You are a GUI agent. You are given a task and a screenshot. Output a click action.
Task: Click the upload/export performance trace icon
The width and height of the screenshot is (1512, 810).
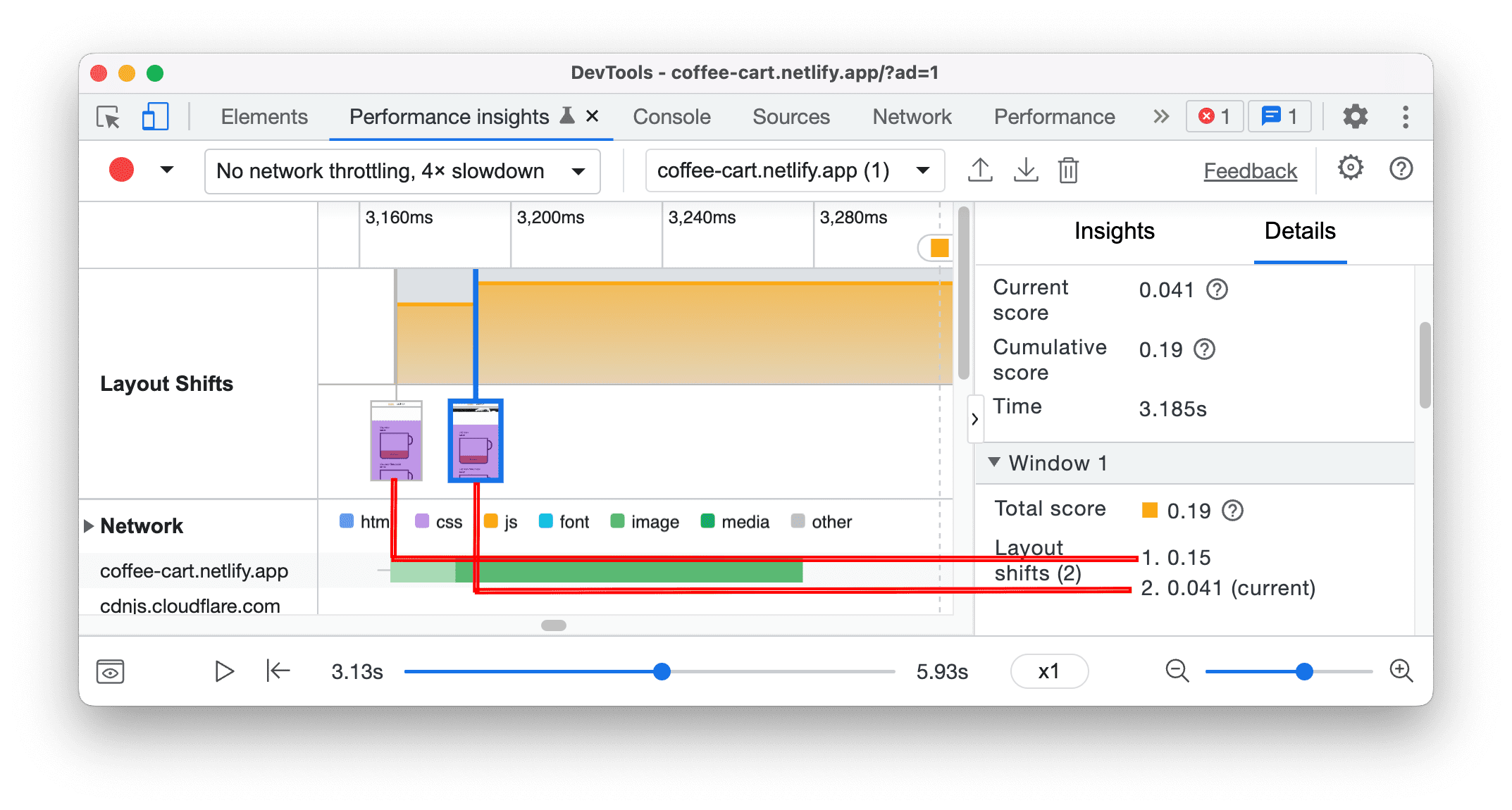pos(976,169)
